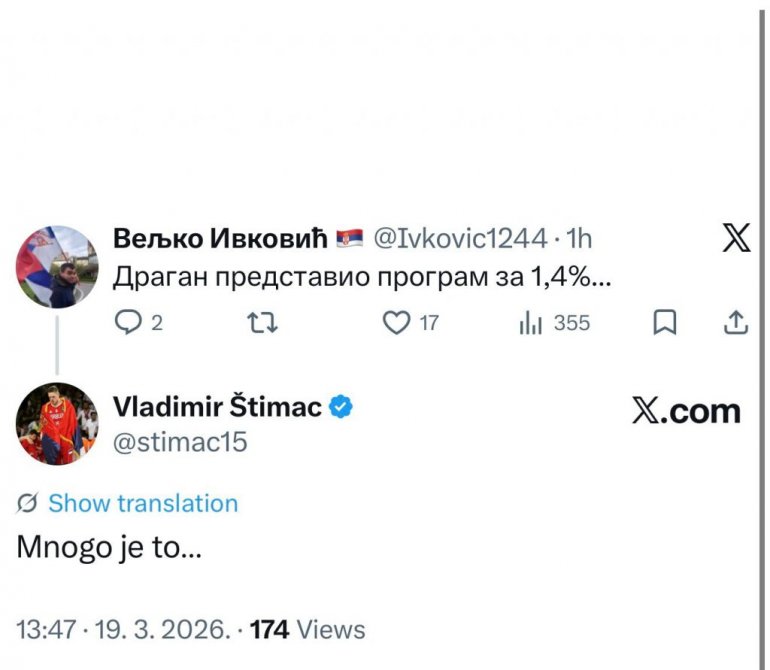Click the Show translation link
The image size is (770, 670).
click(143, 504)
